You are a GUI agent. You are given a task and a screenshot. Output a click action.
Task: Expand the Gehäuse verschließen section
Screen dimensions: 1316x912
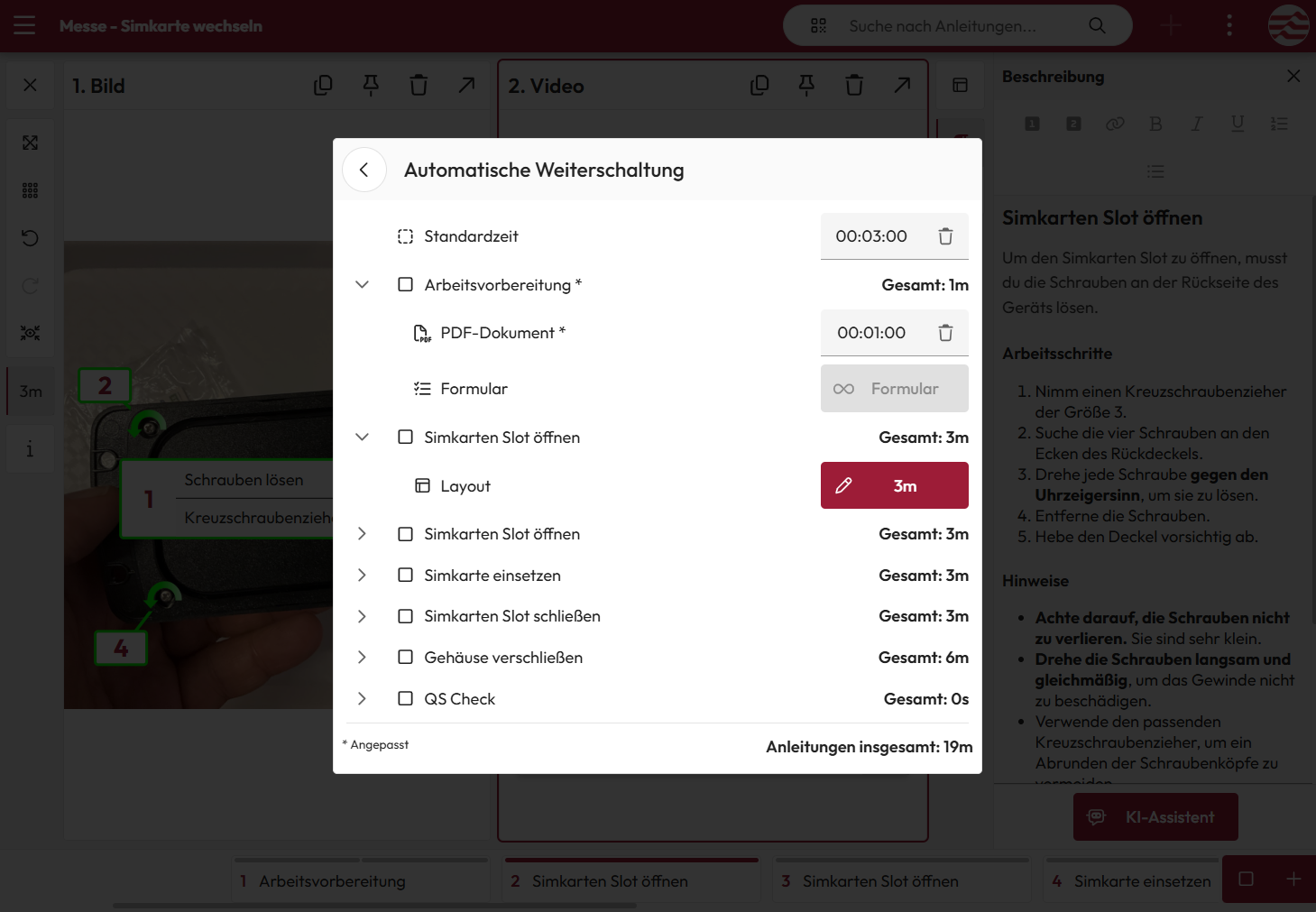coord(362,658)
